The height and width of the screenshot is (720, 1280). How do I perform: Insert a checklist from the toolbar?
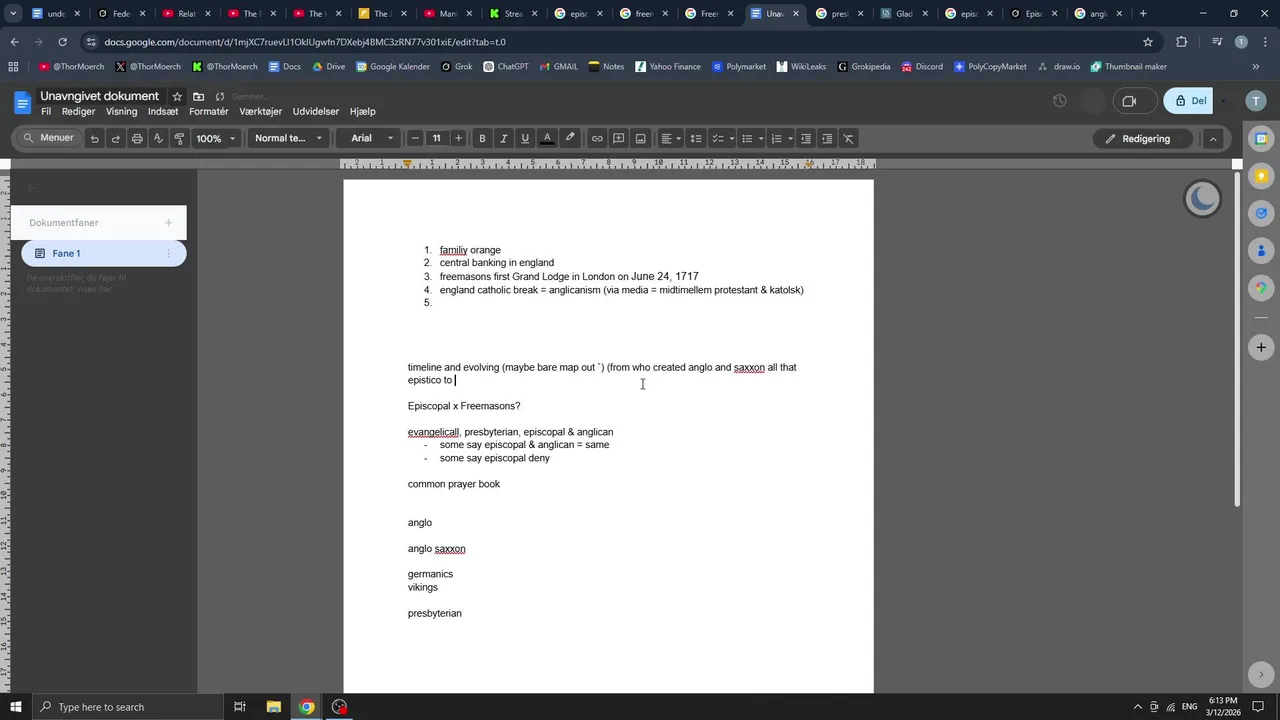click(x=716, y=139)
